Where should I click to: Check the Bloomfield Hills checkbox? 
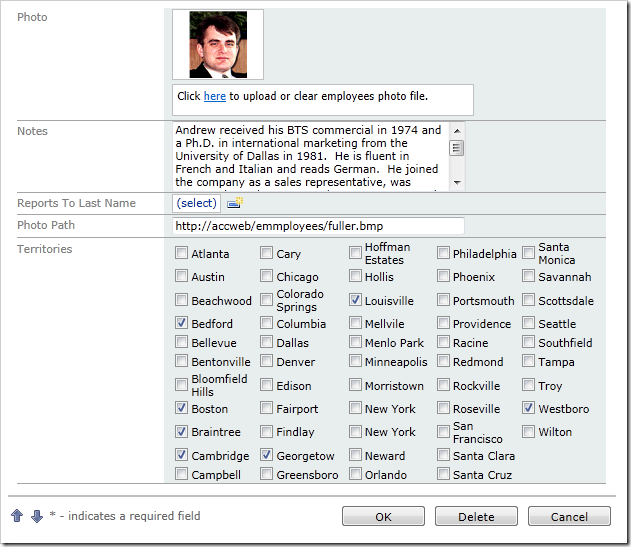pyautogui.click(x=181, y=384)
